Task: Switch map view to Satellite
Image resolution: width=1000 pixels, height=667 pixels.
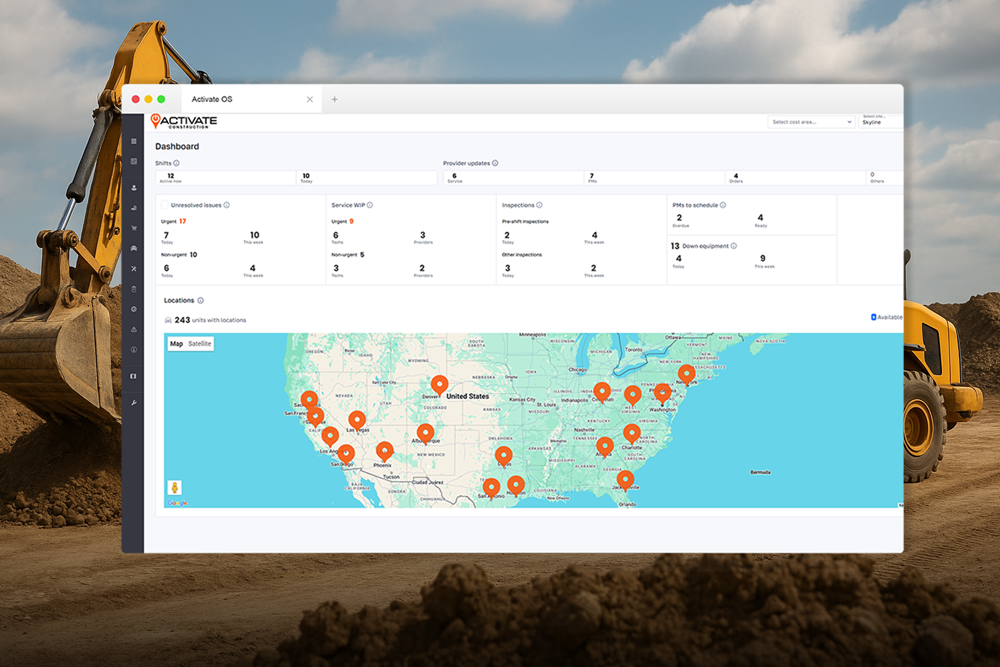Action: [200, 344]
